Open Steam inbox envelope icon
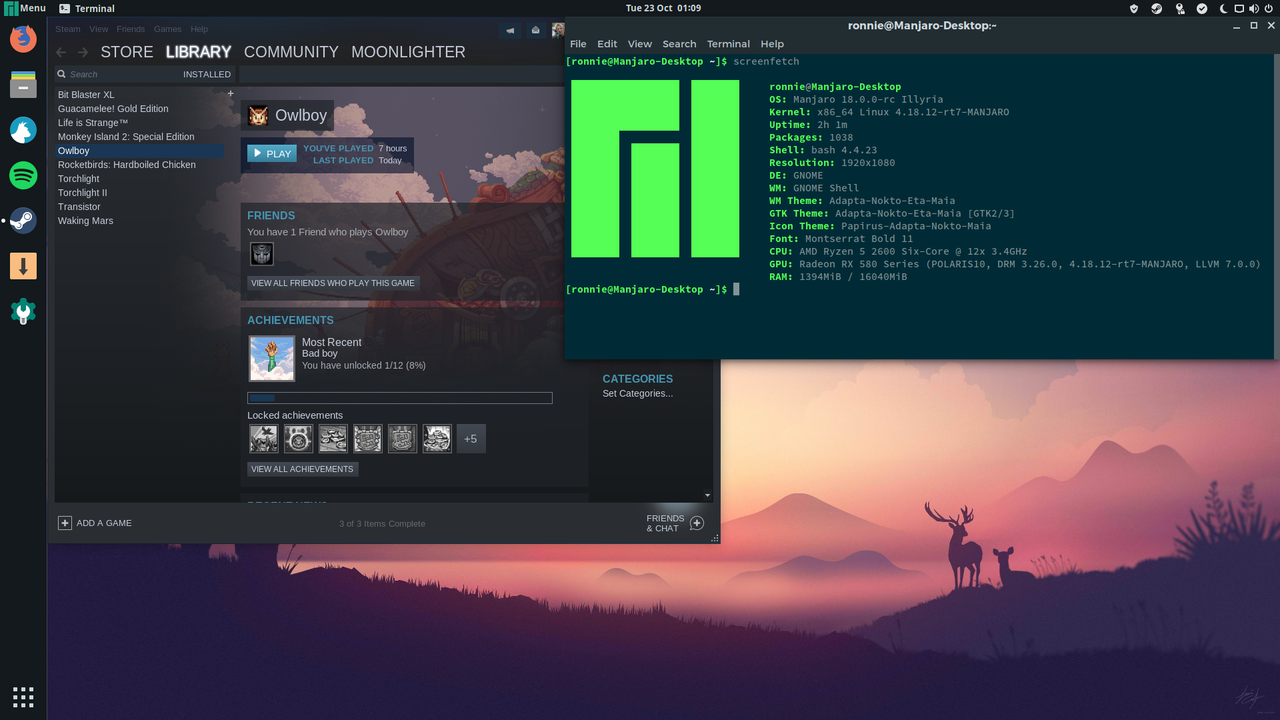The image size is (1280, 720). pos(535,30)
